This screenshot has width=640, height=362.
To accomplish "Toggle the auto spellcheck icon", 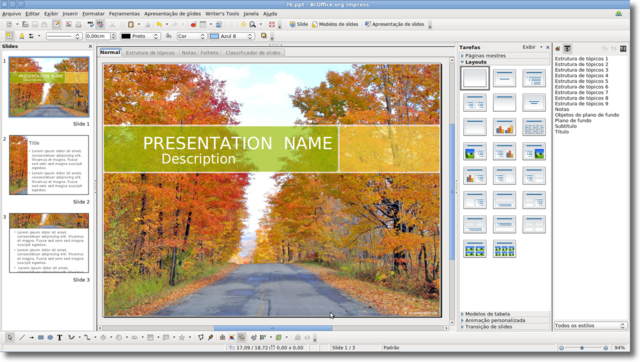I will (100, 24).
